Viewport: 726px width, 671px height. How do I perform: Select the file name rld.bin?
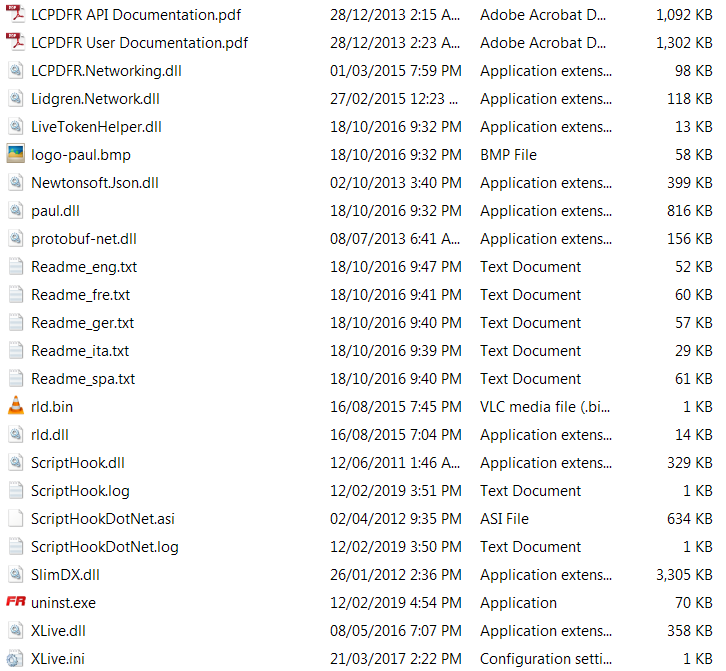click(52, 407)
